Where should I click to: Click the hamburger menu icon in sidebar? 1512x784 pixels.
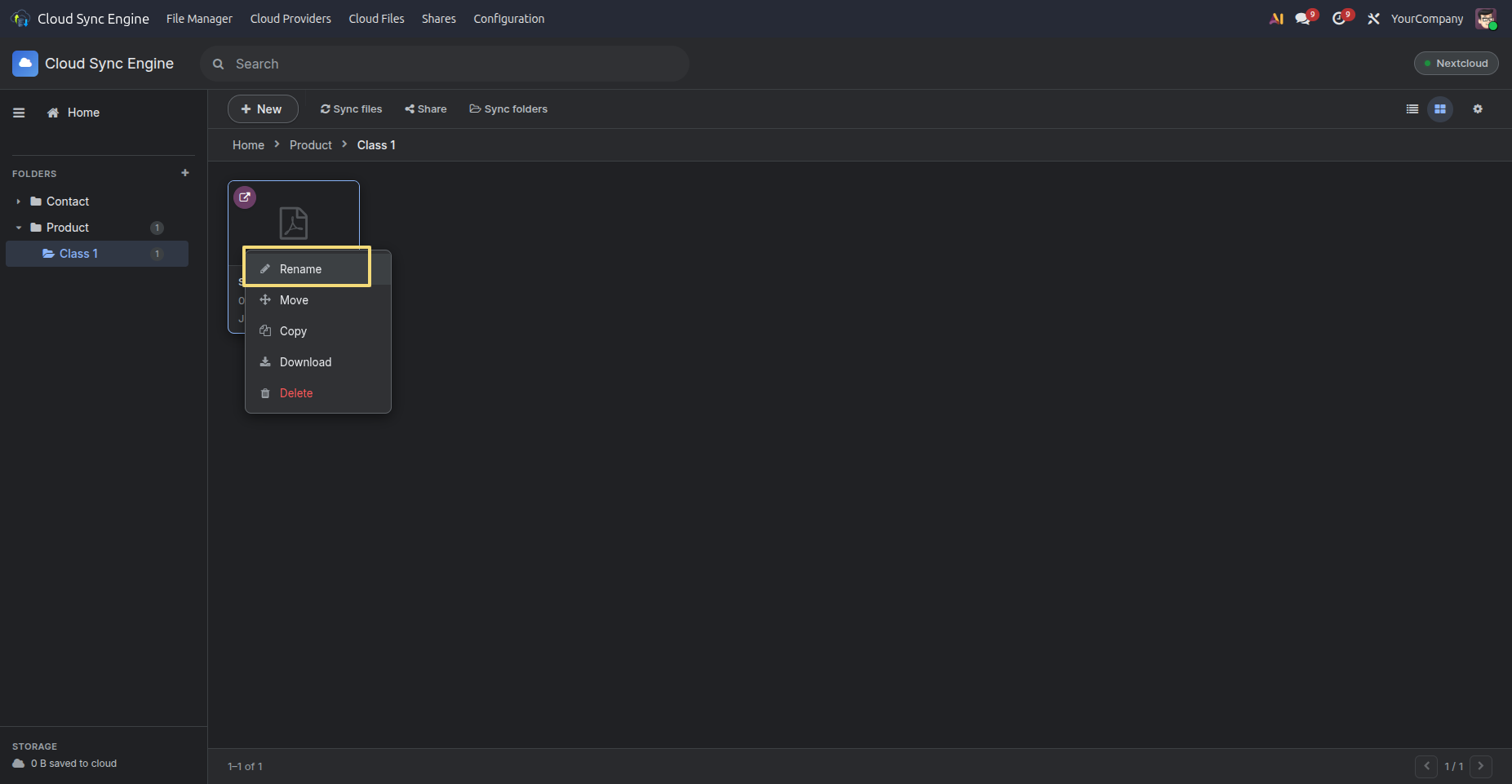[x=19, y=113]
